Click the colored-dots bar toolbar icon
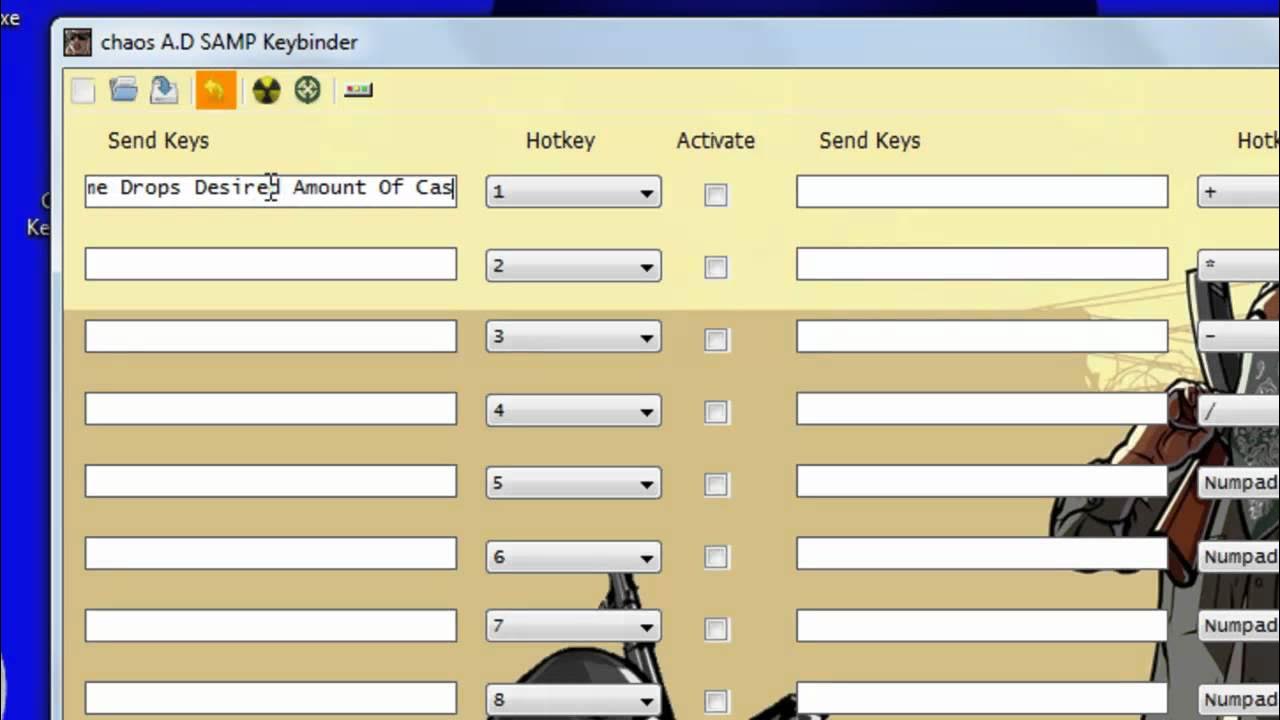1280x720 pixels. 358,91
